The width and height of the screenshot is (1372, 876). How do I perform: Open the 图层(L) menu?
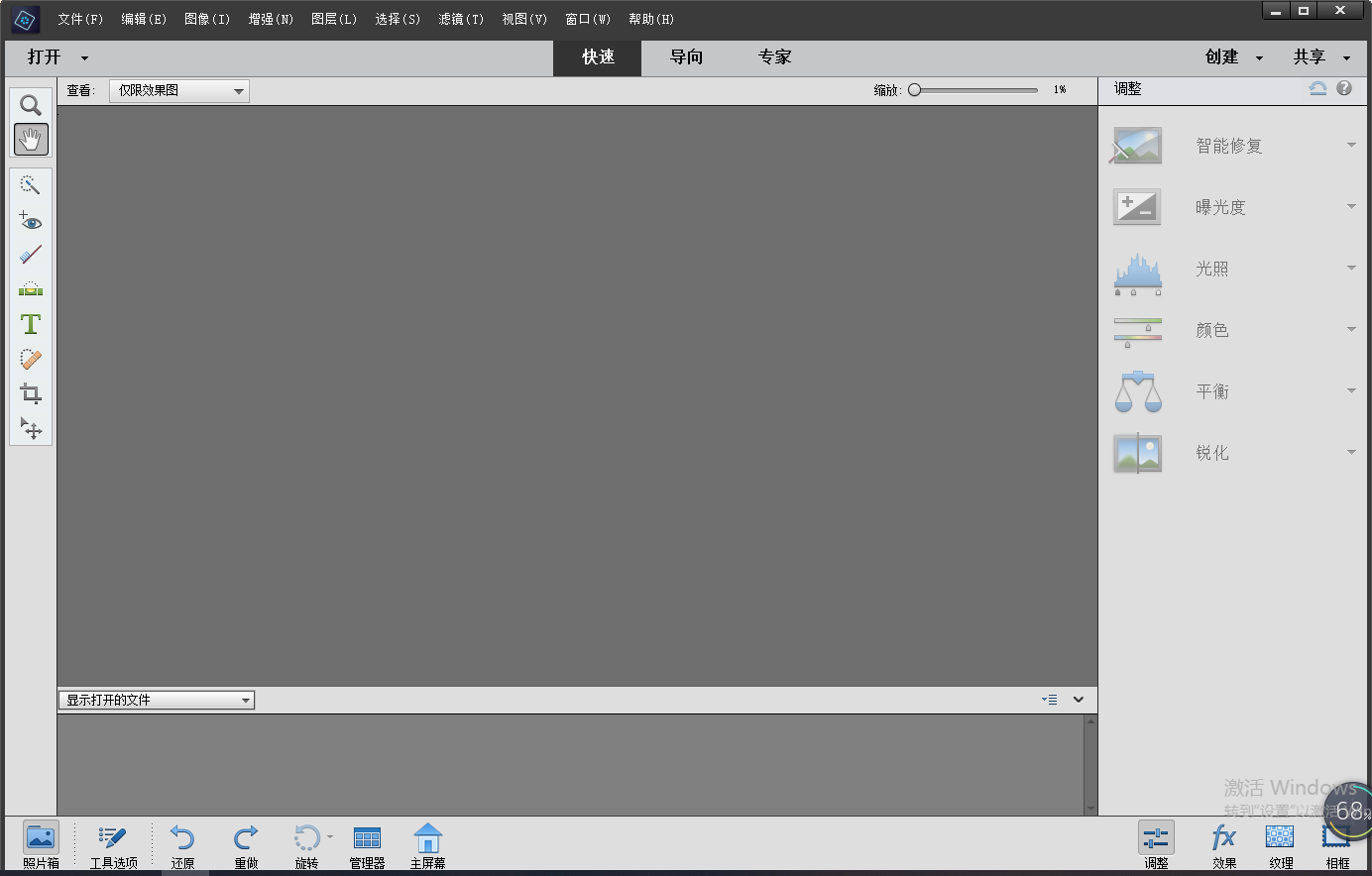334,19
